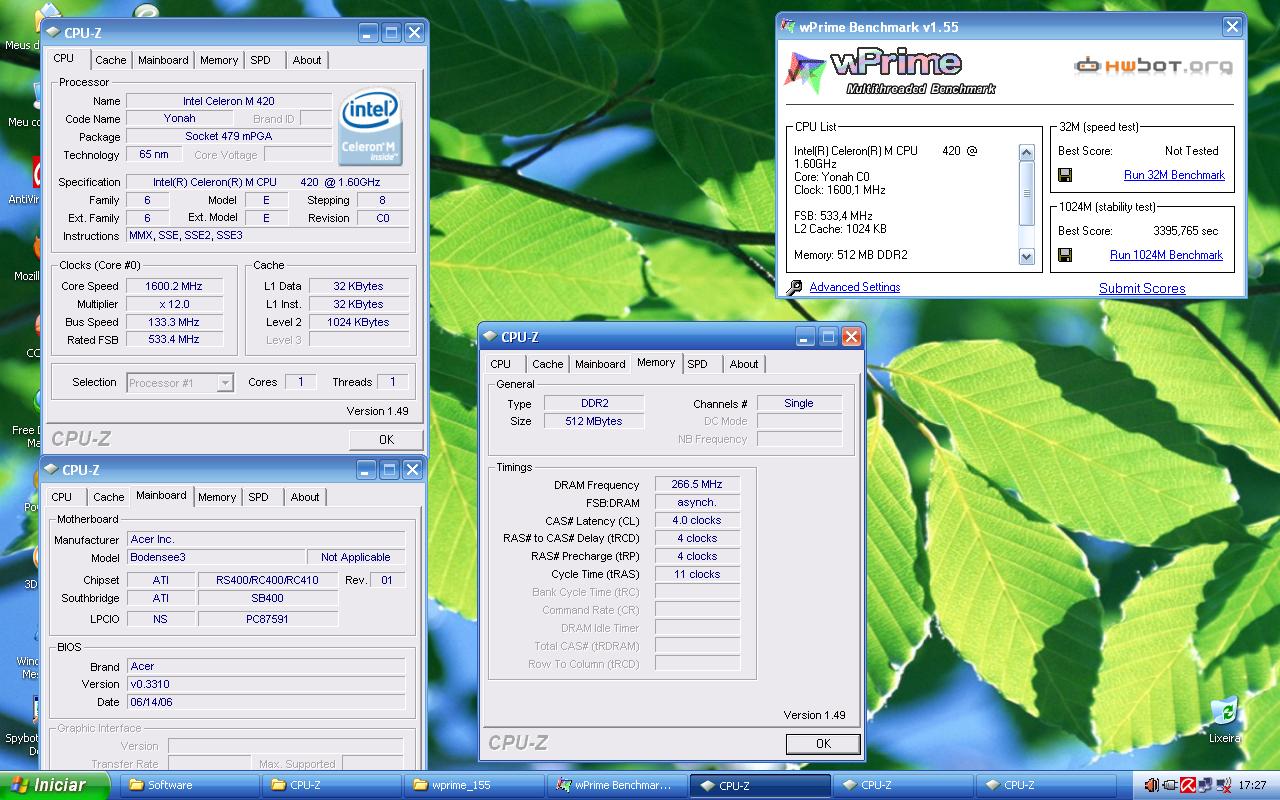The width and height of the screenshot is (1280, 800).
Task: Click the motherboard Model field 'Bodensee3'
Action: tap(216, 557)
